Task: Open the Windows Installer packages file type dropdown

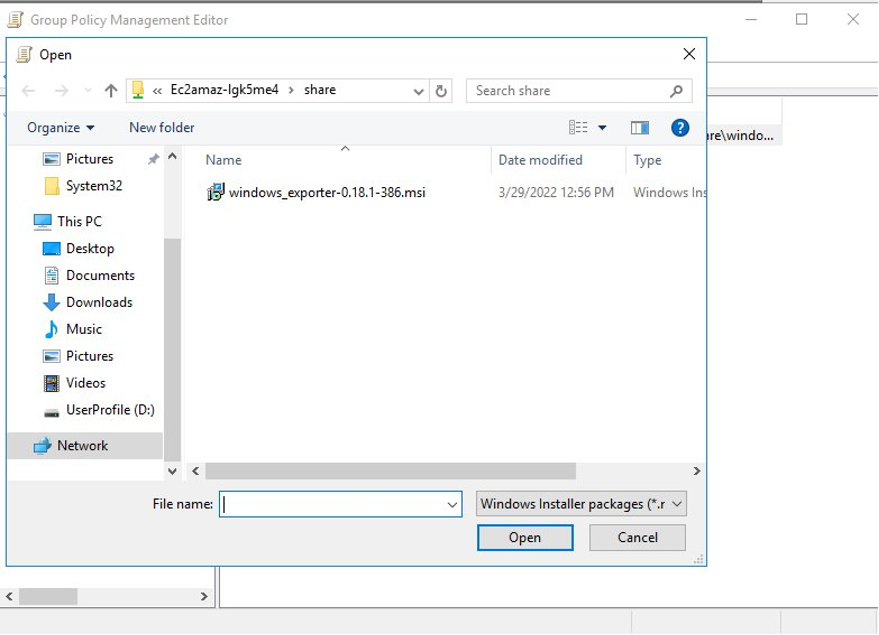Action: tap(580, 504)
